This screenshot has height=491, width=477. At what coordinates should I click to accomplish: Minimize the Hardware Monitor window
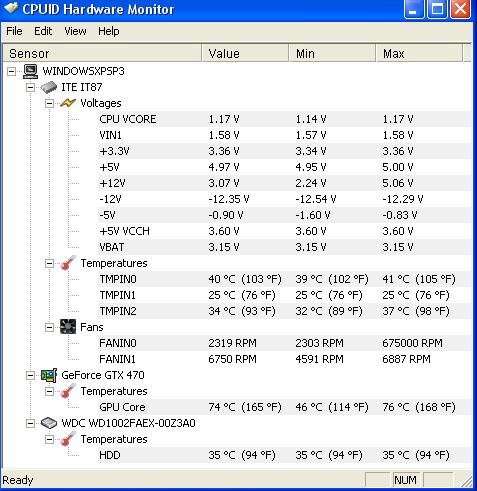point(414,9)
